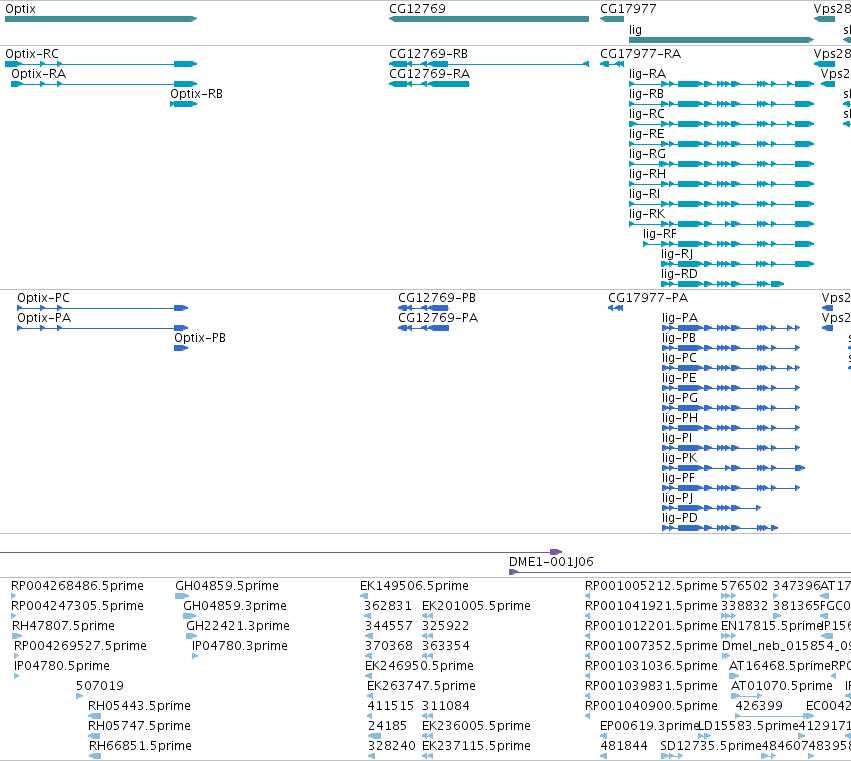Image resolution: width=851 pixels, height=761 pixels.
Task: Select the lig-RB transcript label
Action: coord(646,94)
